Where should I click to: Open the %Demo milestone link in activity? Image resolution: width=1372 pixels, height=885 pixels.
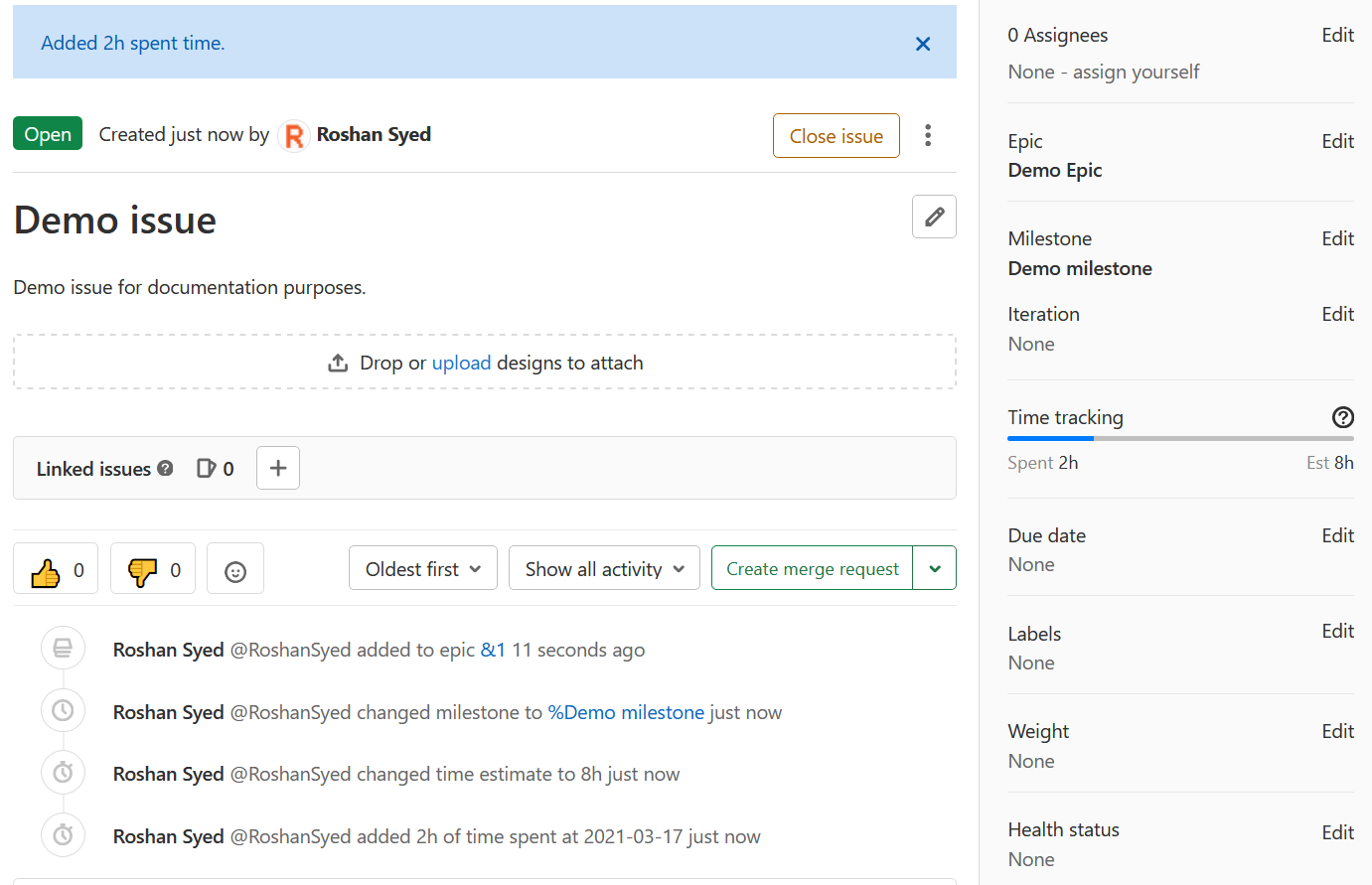click(626, 712)
